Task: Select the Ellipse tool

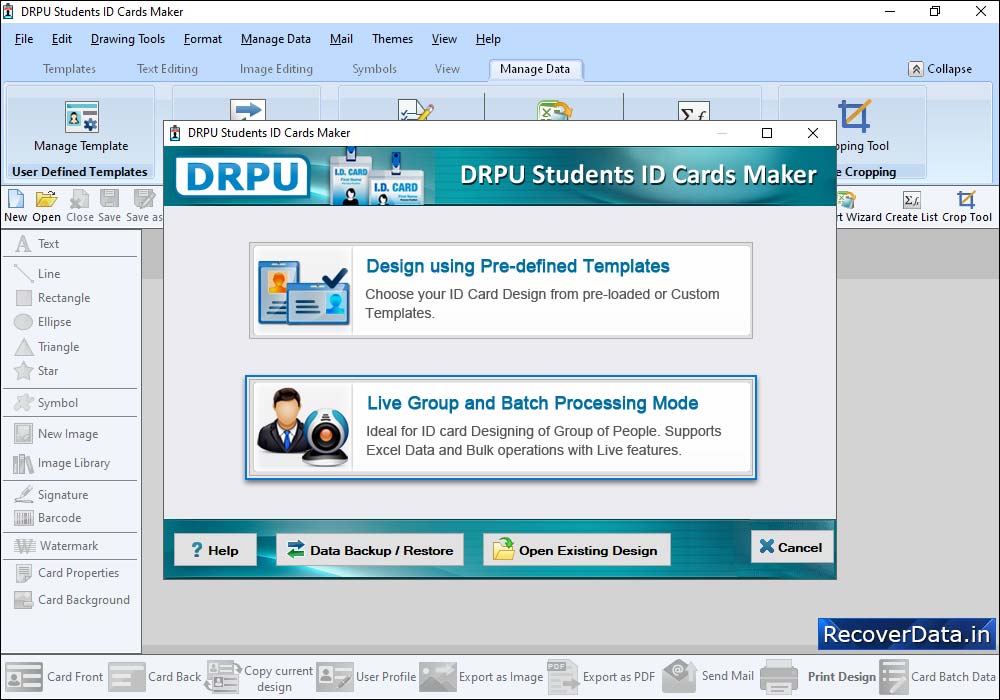Action: click(42, 322)
